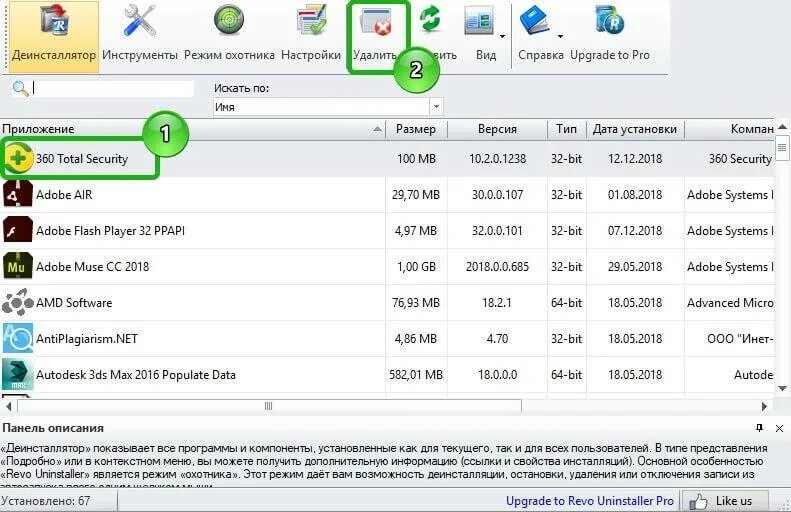The image size is (791, 512).
Task: Sort by Тип column header
Action: pos(567,129)
